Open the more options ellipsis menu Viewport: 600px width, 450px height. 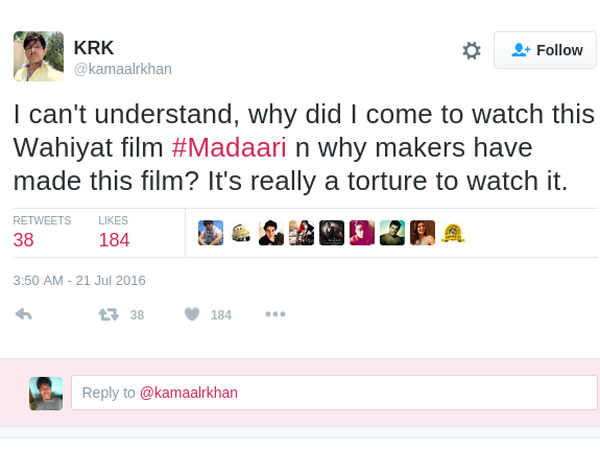275,314
